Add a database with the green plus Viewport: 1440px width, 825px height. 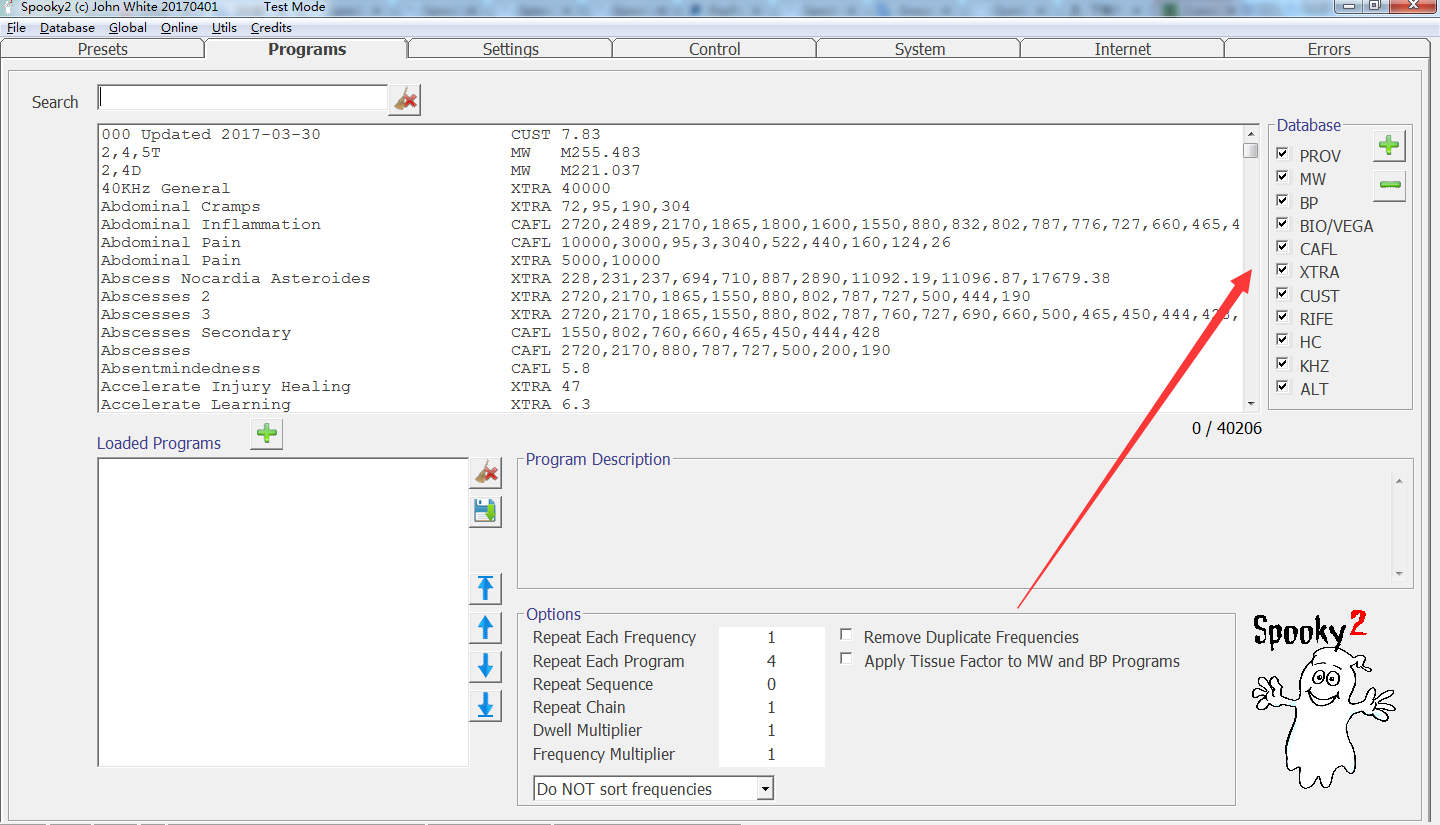(x=1388, y=145)
